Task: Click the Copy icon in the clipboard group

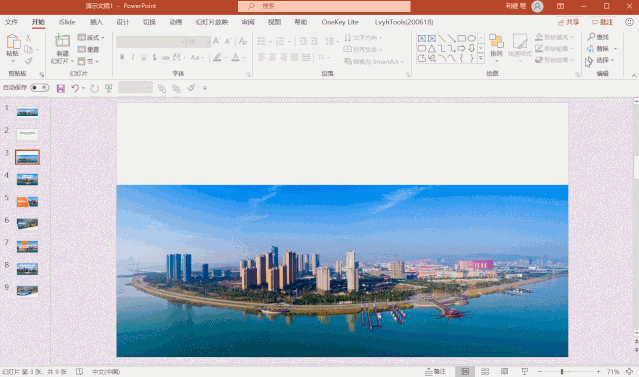Action: point(29,49)
